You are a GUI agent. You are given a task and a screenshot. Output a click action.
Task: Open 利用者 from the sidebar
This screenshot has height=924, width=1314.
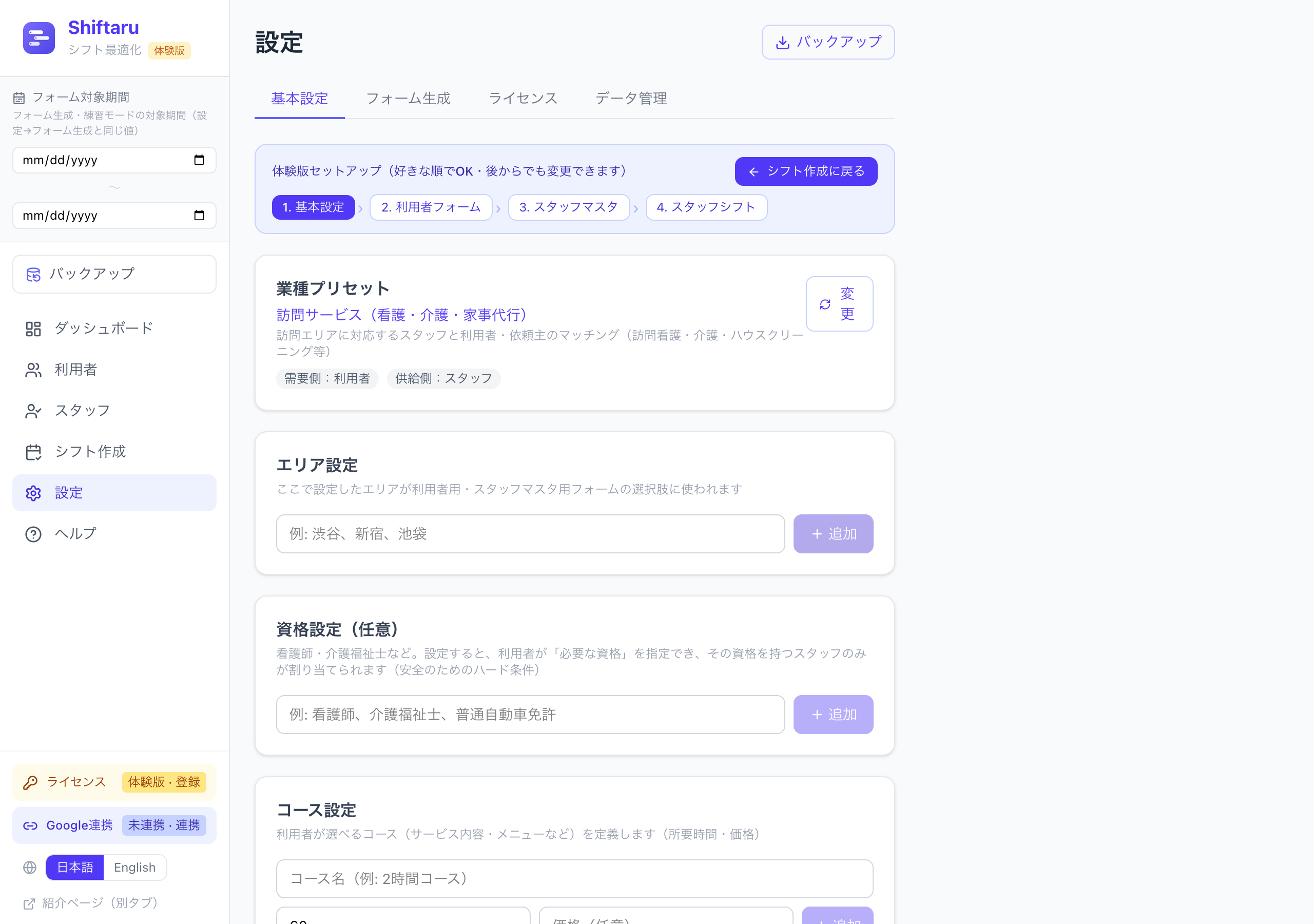[114, 370]
